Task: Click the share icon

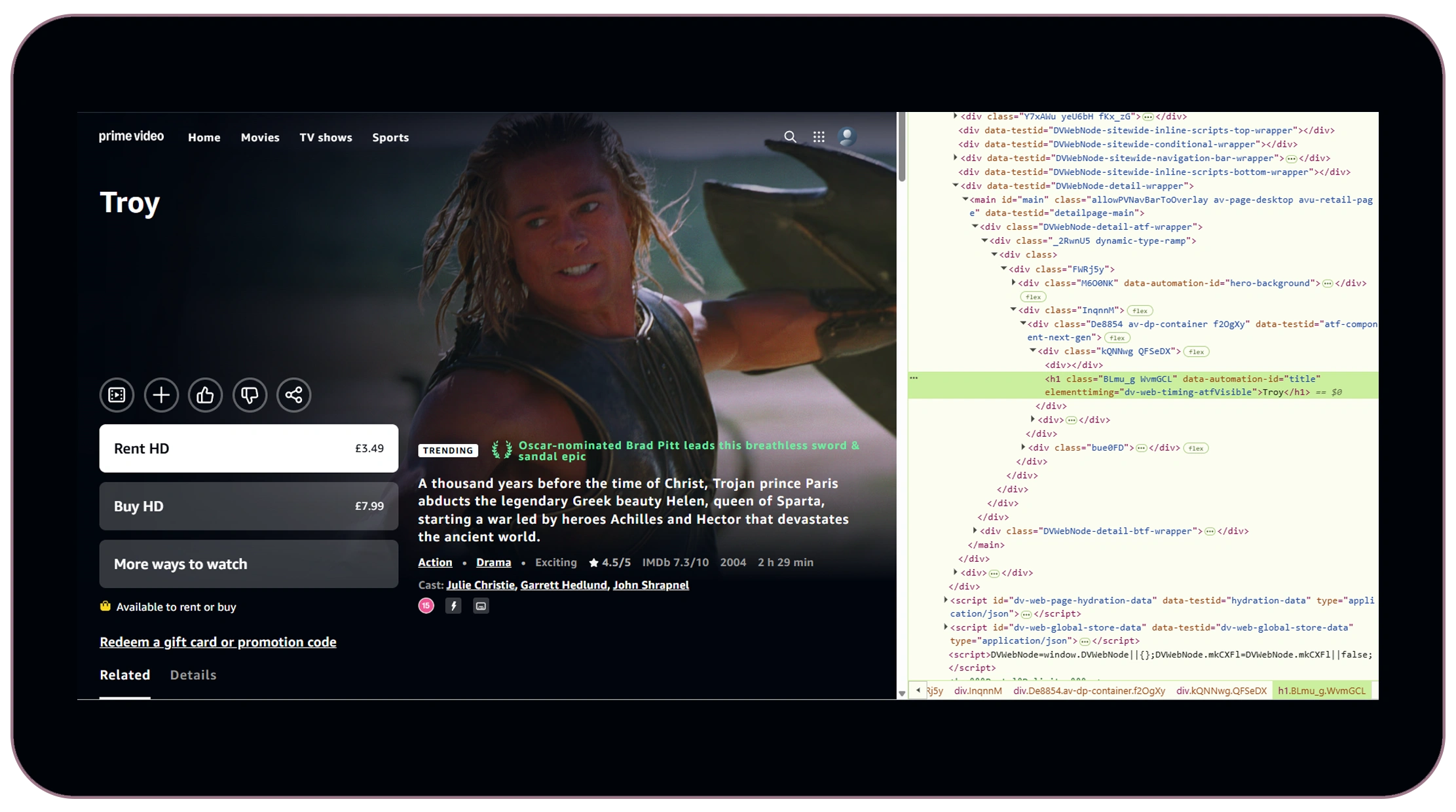Action: [294, 395]
